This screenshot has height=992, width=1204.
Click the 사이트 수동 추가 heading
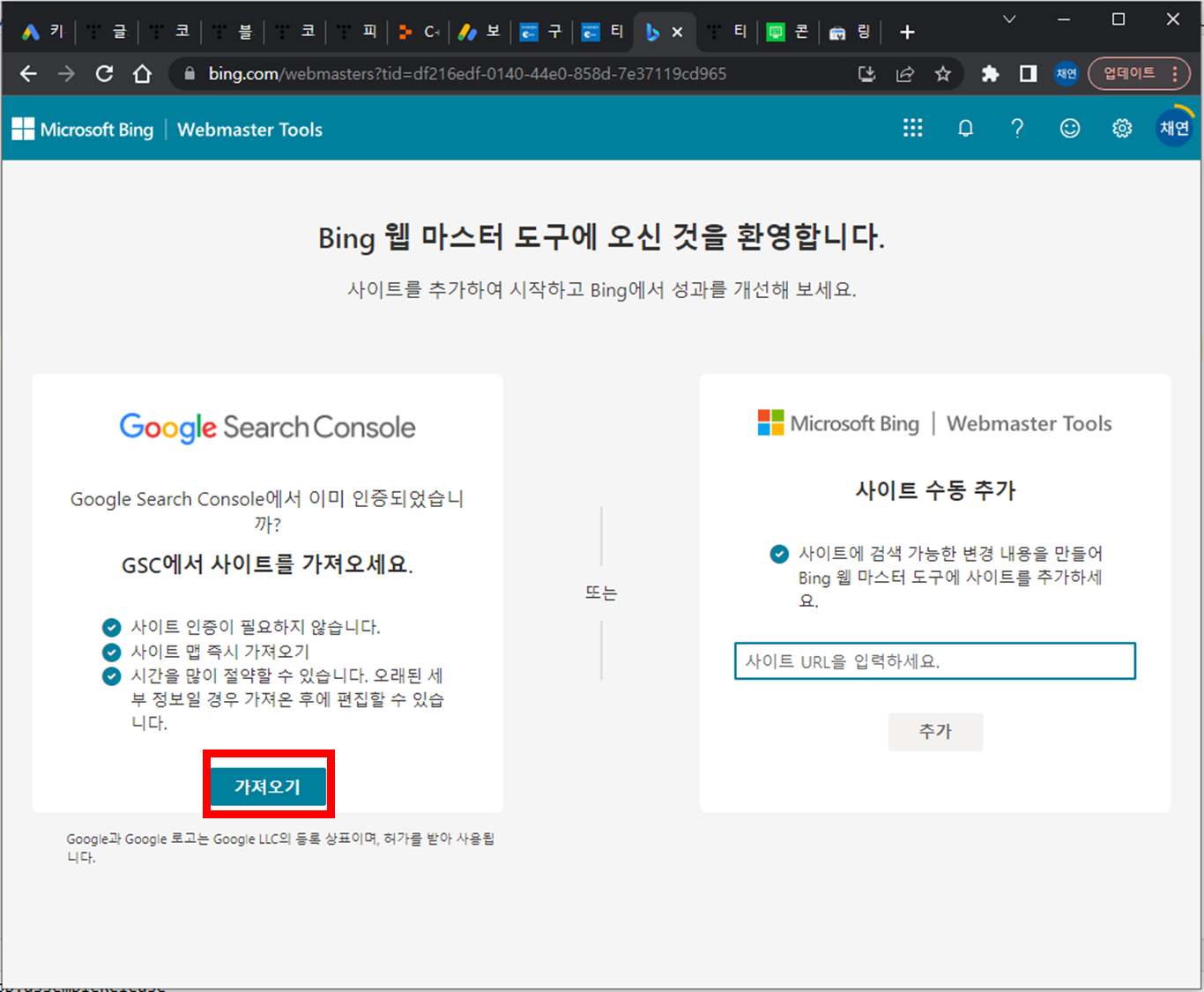tap(935, 490)
